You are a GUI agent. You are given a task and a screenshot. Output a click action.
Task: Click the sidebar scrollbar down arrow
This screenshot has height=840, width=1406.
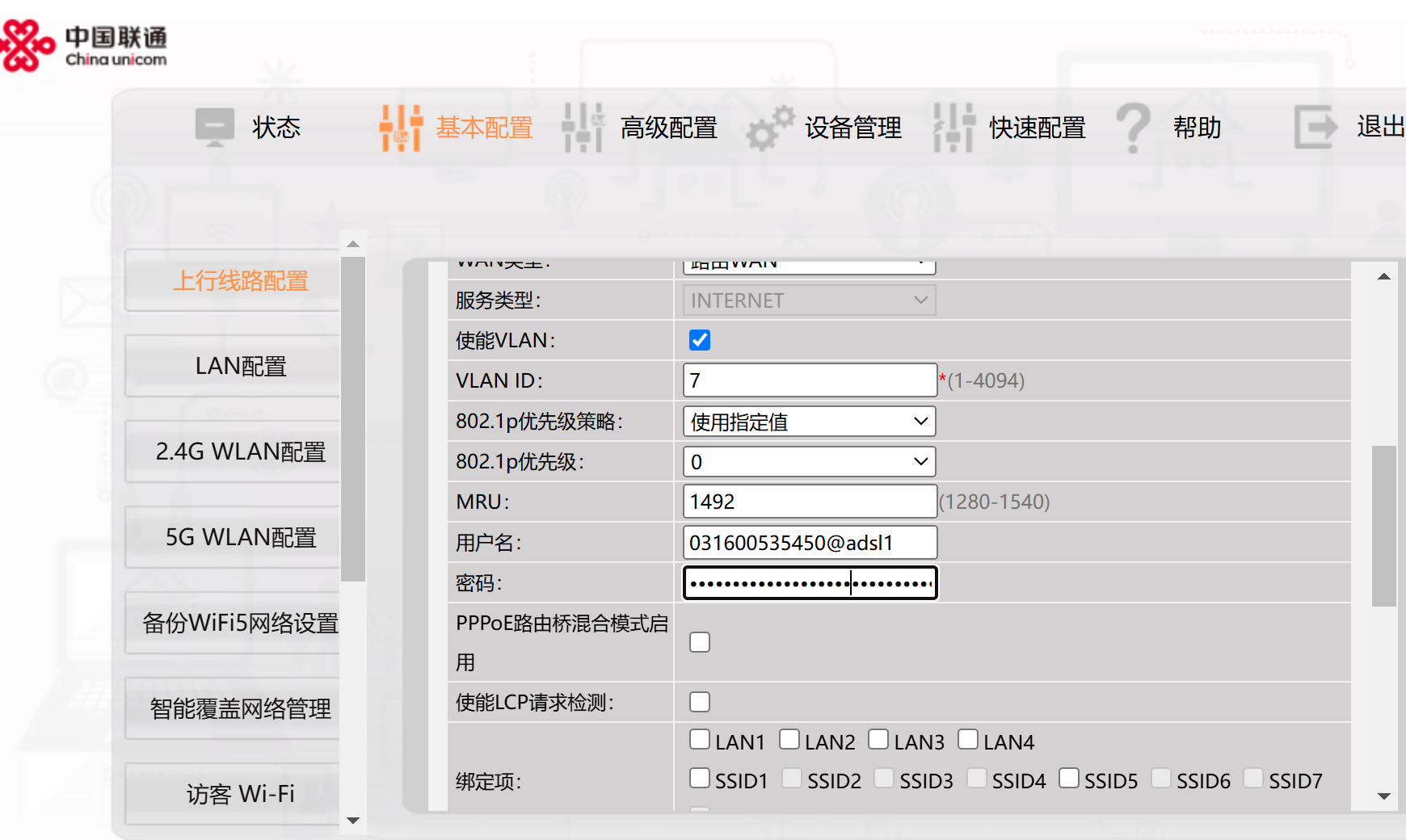pyautogui.click(x=353, y=820)
